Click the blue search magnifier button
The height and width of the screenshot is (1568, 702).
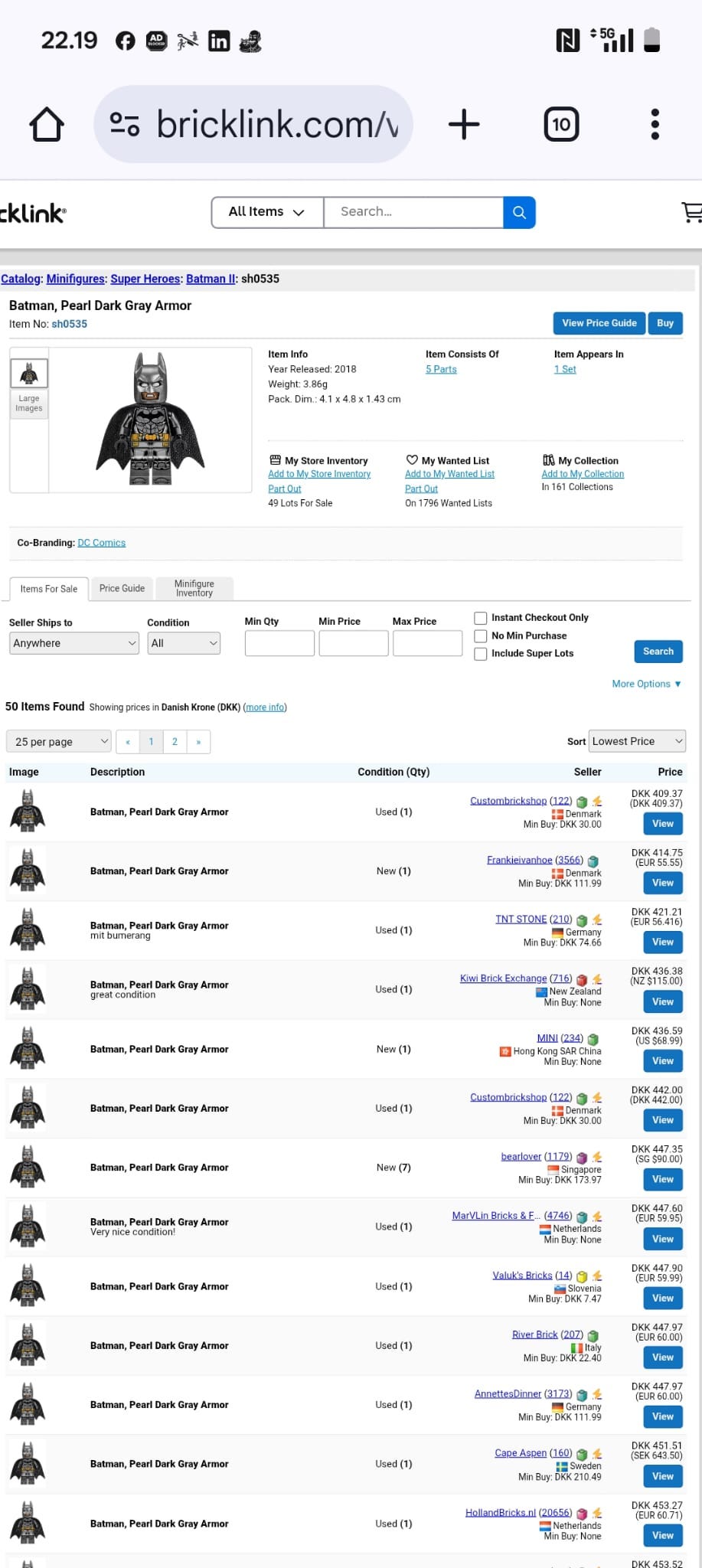tap(519, 212)
